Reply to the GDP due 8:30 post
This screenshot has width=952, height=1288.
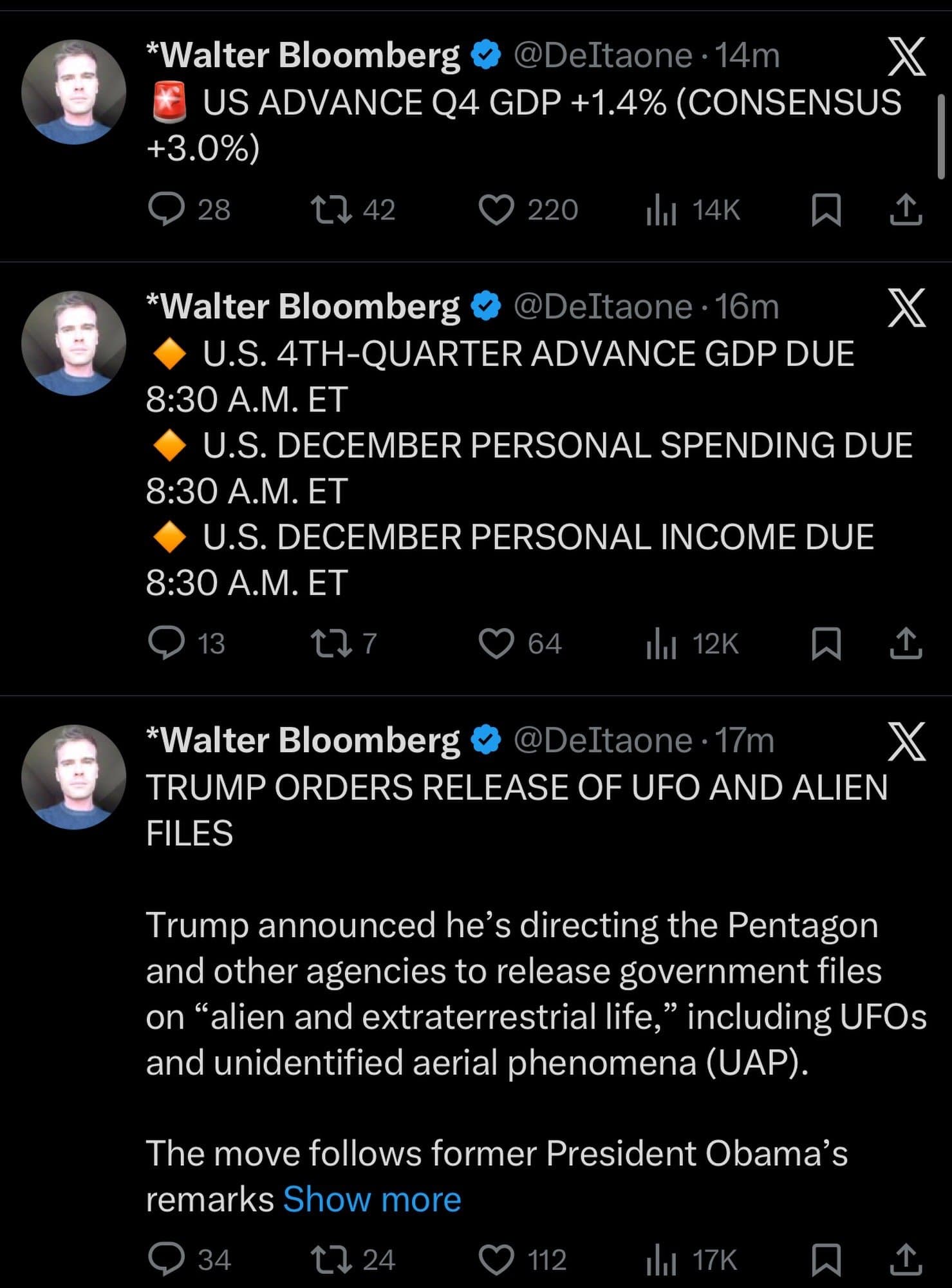[x=167, y=643]
